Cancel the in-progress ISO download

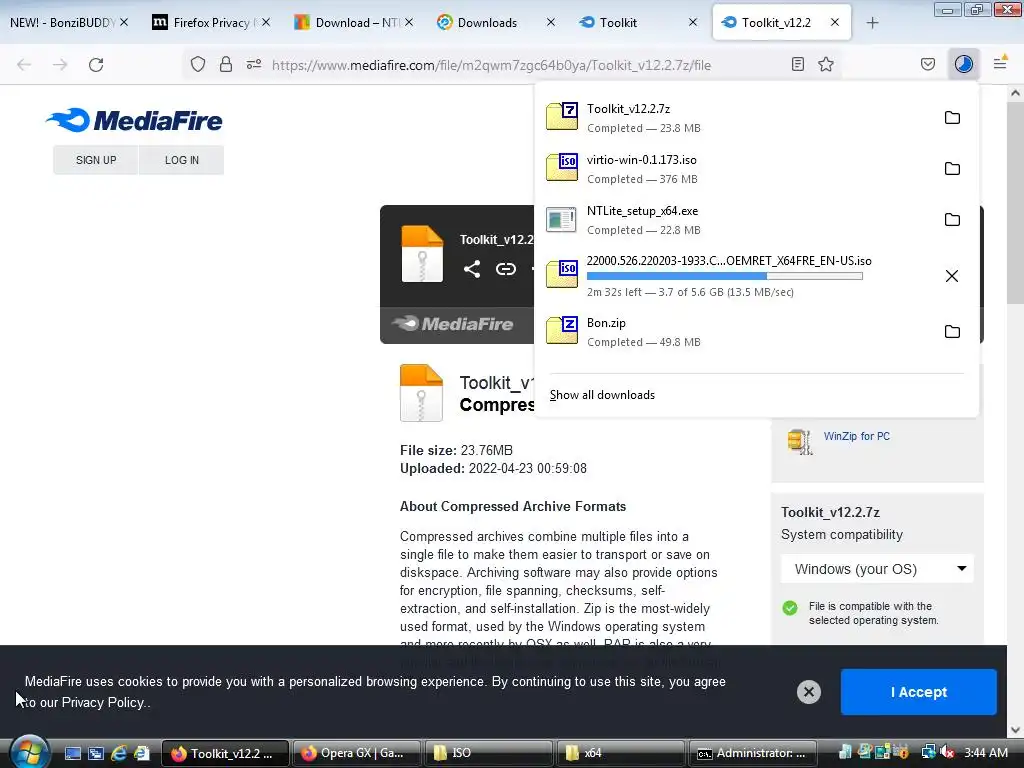click(952, 276)
